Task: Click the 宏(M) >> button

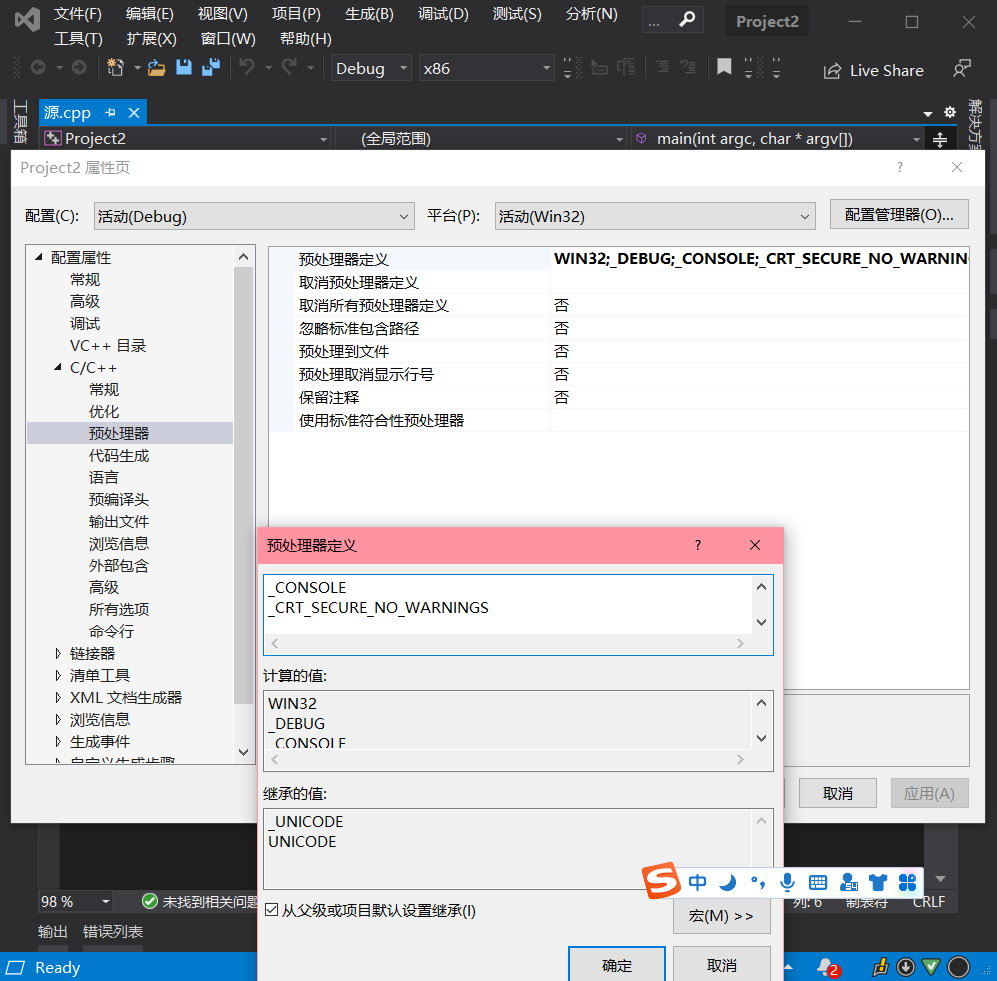Action: click(x=722, y=916)
